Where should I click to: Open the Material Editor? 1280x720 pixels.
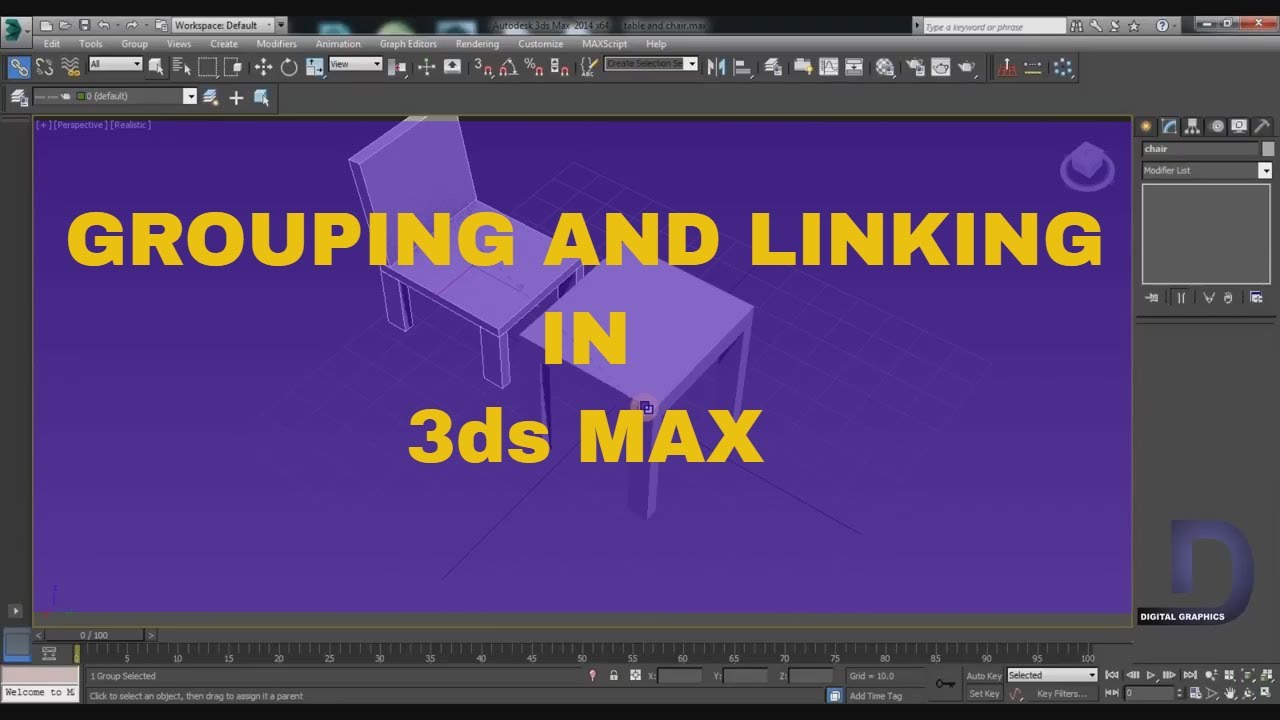[x=885, y=67]
